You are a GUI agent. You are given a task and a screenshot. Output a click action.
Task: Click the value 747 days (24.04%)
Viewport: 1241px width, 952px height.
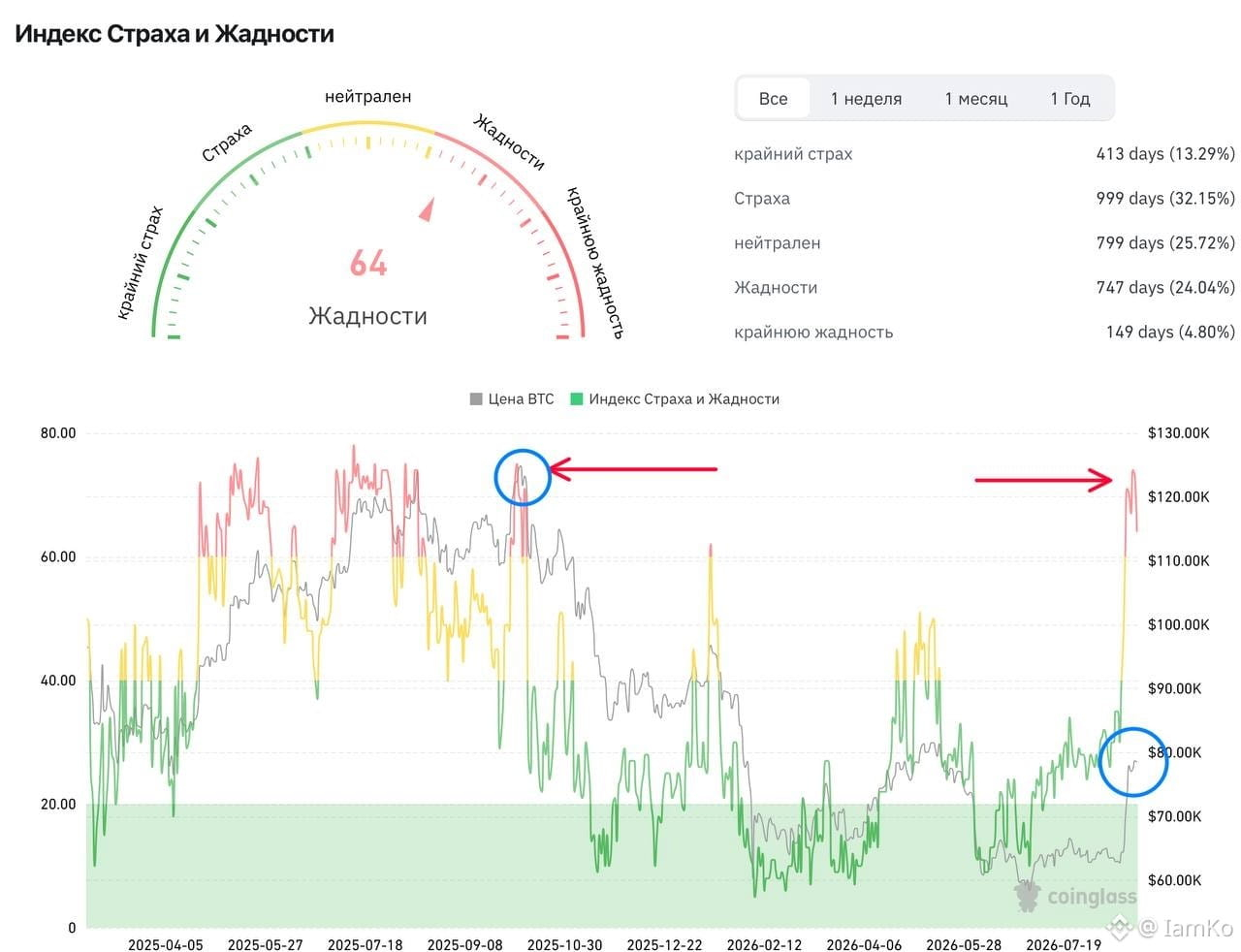pos(1165,288)
